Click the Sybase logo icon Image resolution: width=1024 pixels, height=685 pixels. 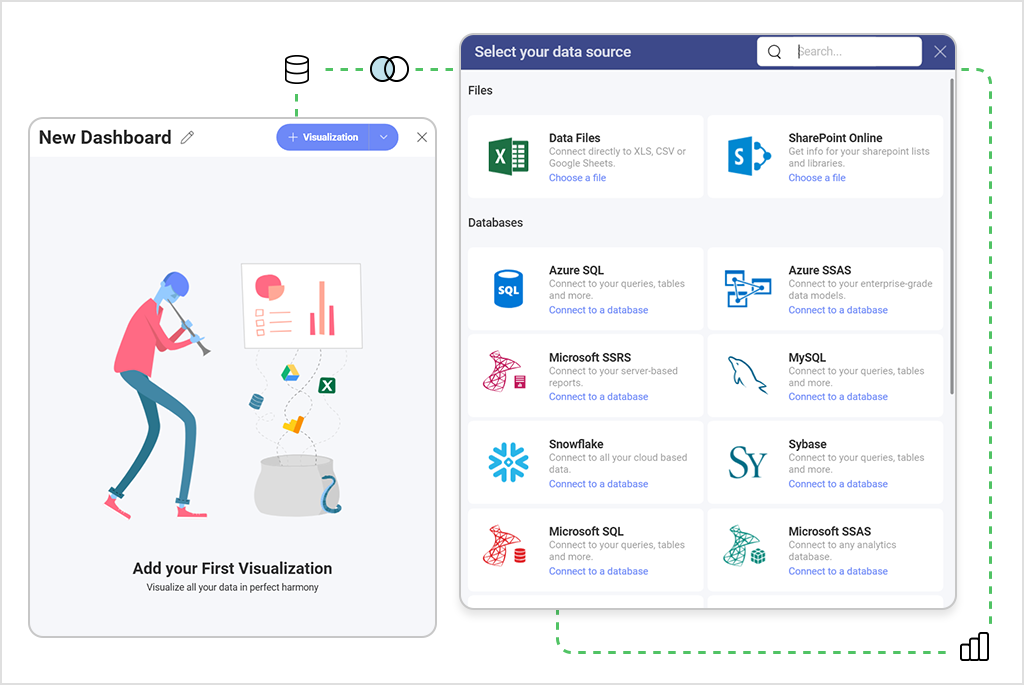[748, 463]
